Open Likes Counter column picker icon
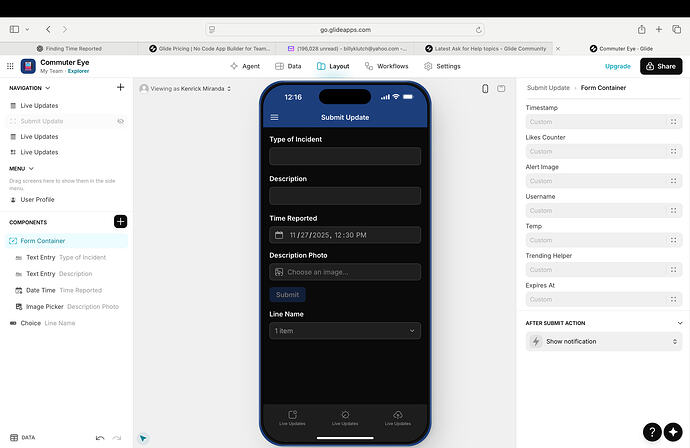 [673, 151]
